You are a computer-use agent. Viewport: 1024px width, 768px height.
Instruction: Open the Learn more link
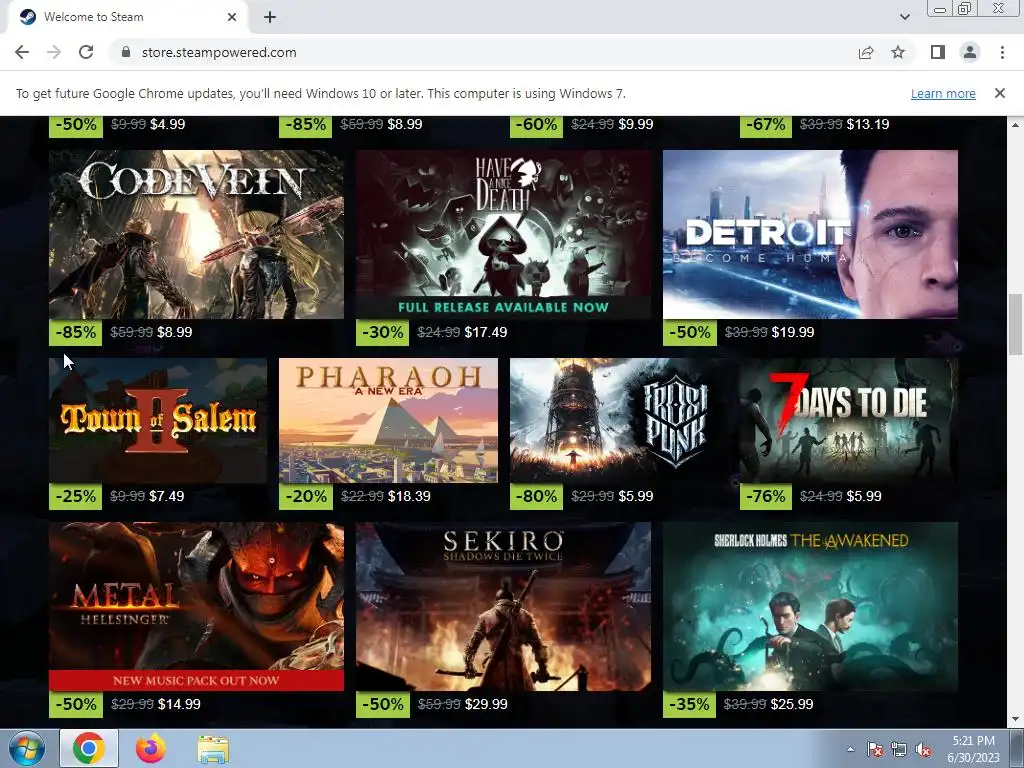(x=943, y=93)
